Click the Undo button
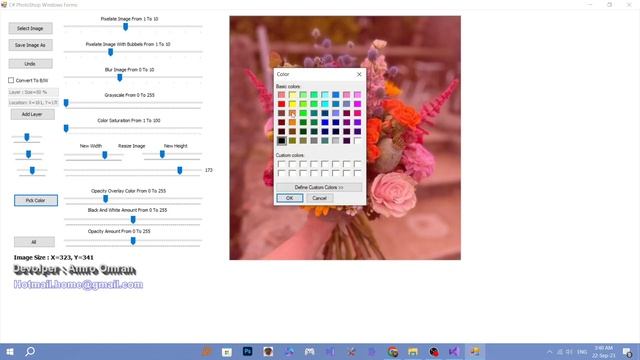Viewport: 640px width, 360px height. click(x=30, y=64)
